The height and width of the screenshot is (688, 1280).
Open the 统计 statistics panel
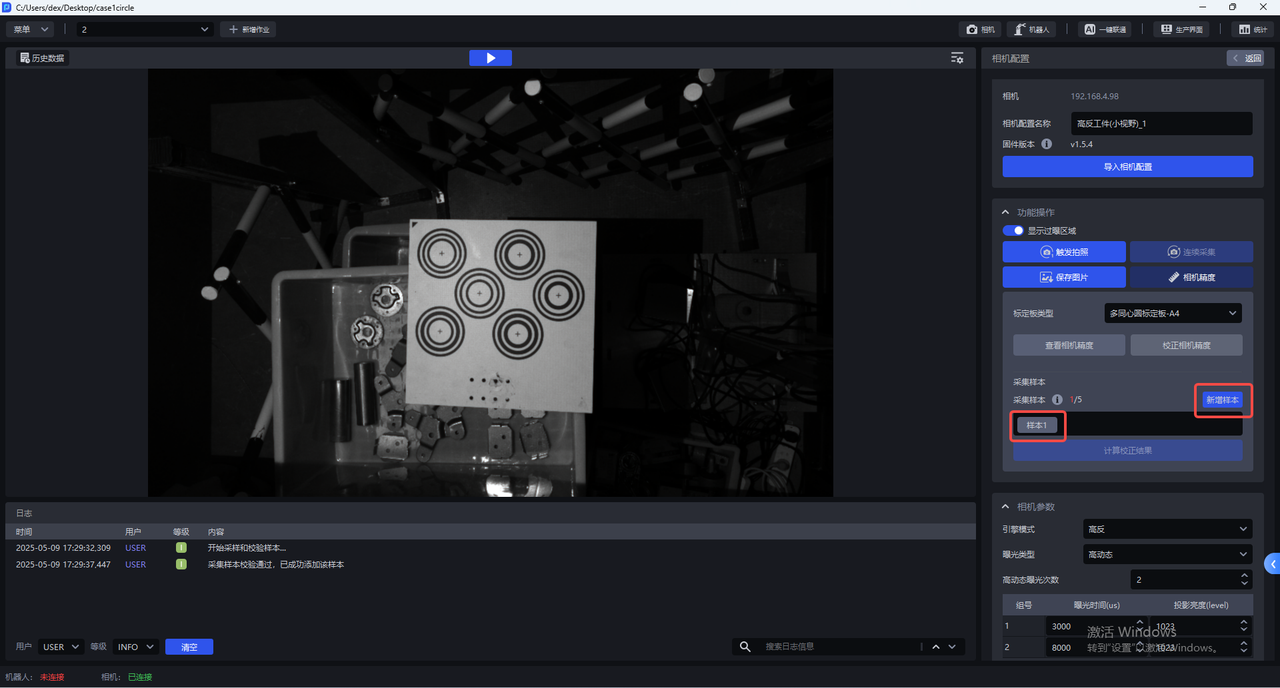tap(1252, 30)
